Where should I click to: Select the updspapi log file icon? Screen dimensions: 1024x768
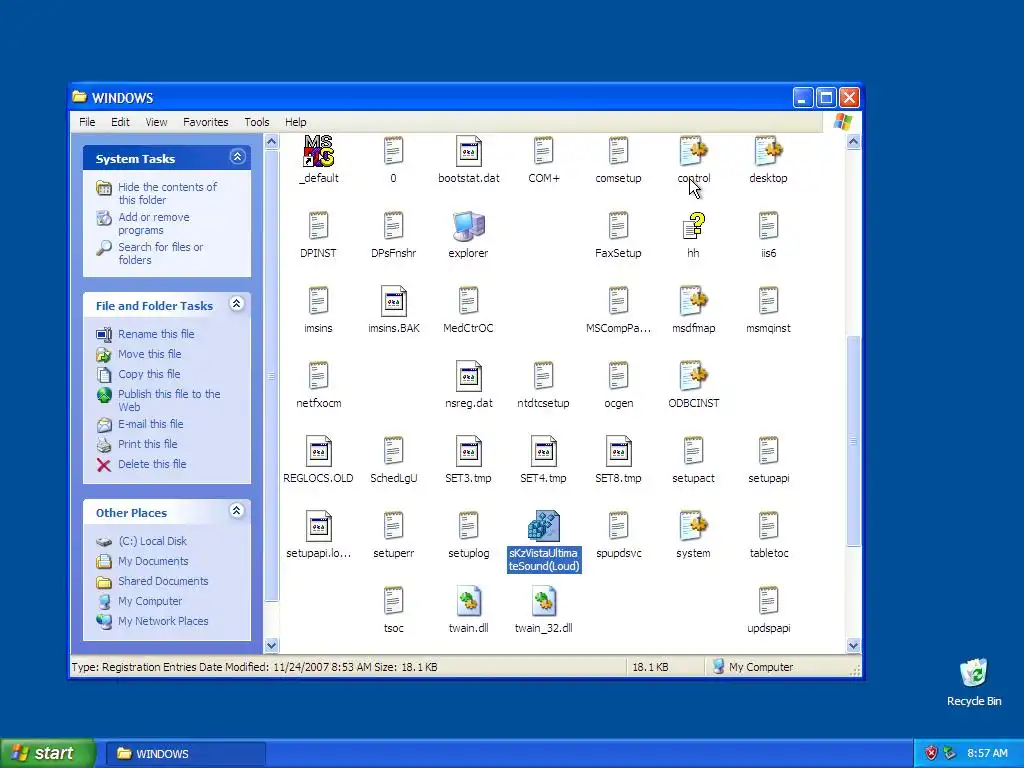769,601
